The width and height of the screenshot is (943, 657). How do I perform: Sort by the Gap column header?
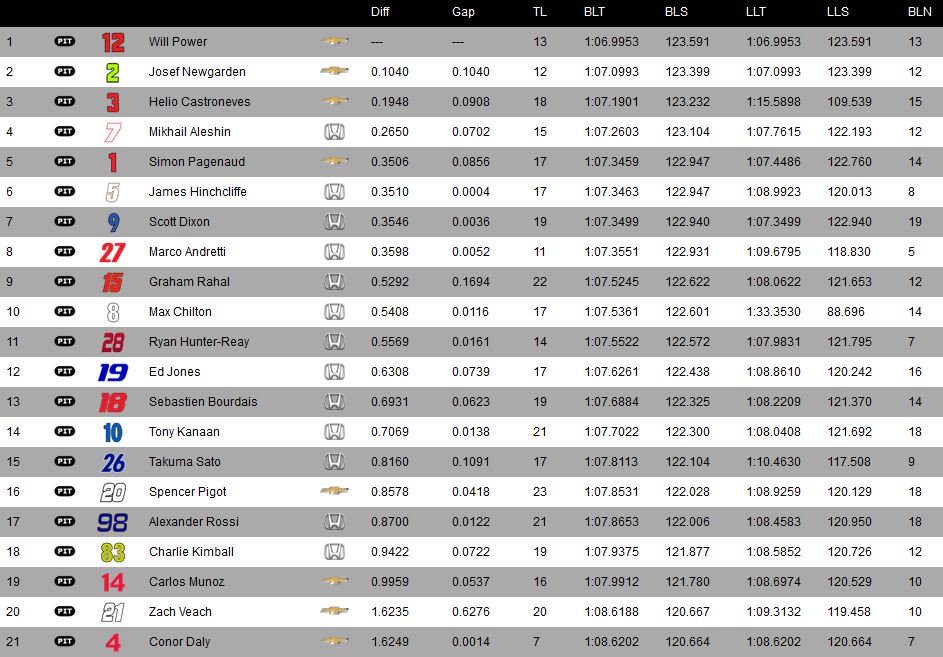click(x=463, y=12)
